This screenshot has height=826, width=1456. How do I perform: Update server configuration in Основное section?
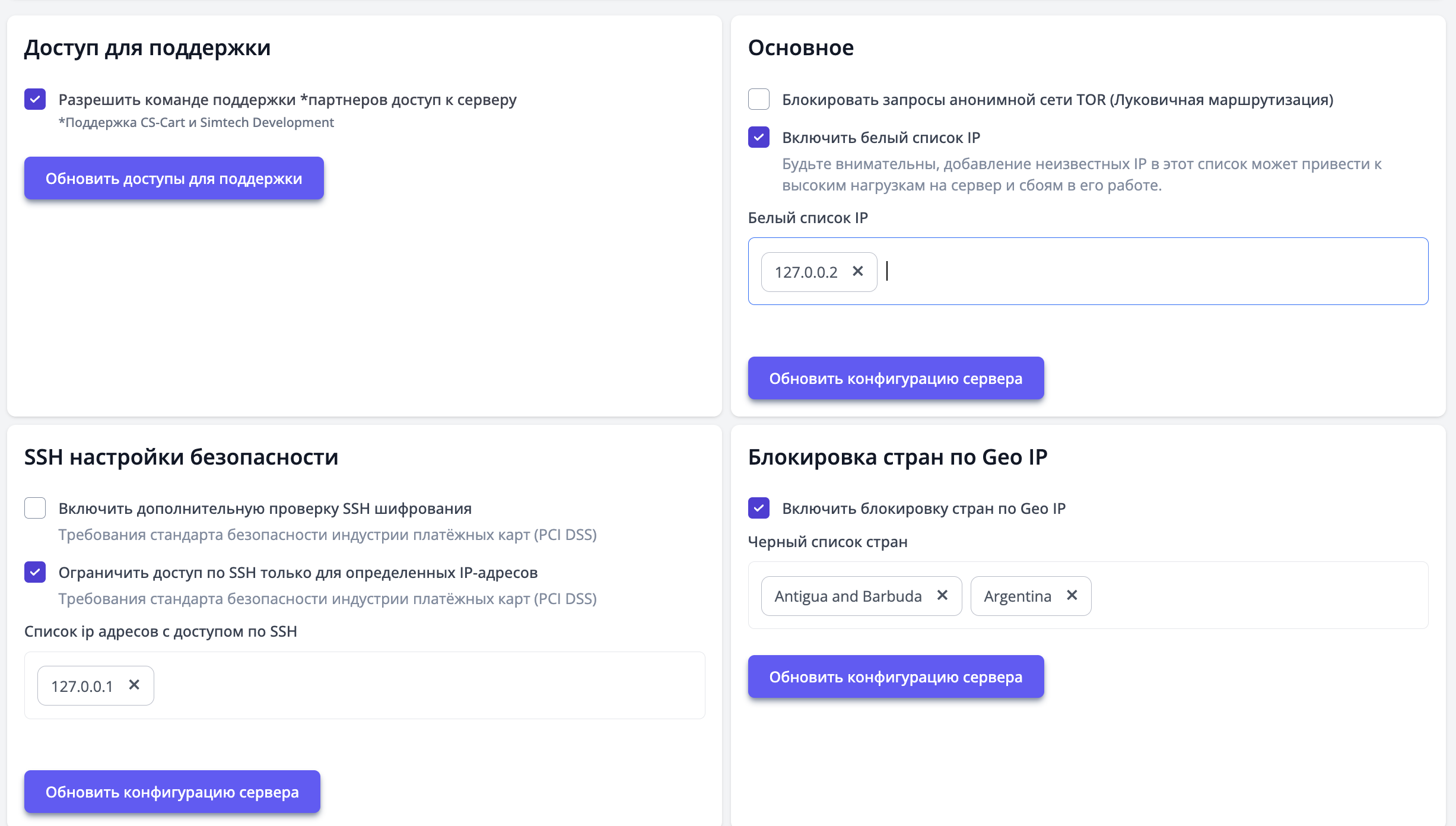895,378
